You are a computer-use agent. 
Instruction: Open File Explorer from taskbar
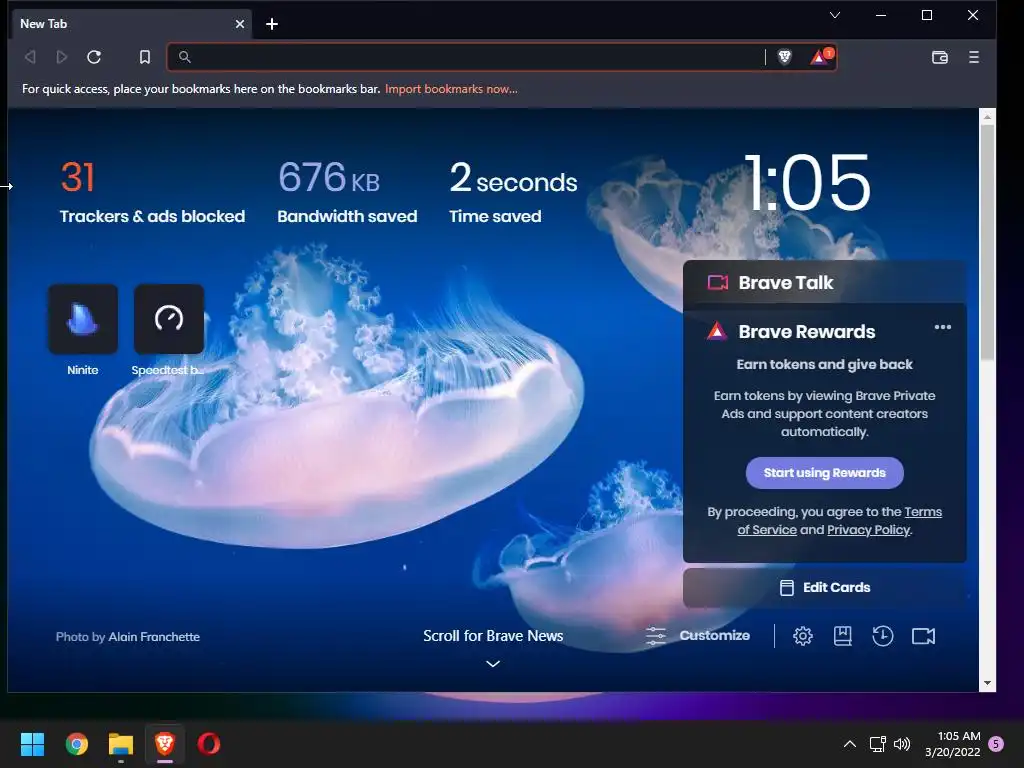121,744
